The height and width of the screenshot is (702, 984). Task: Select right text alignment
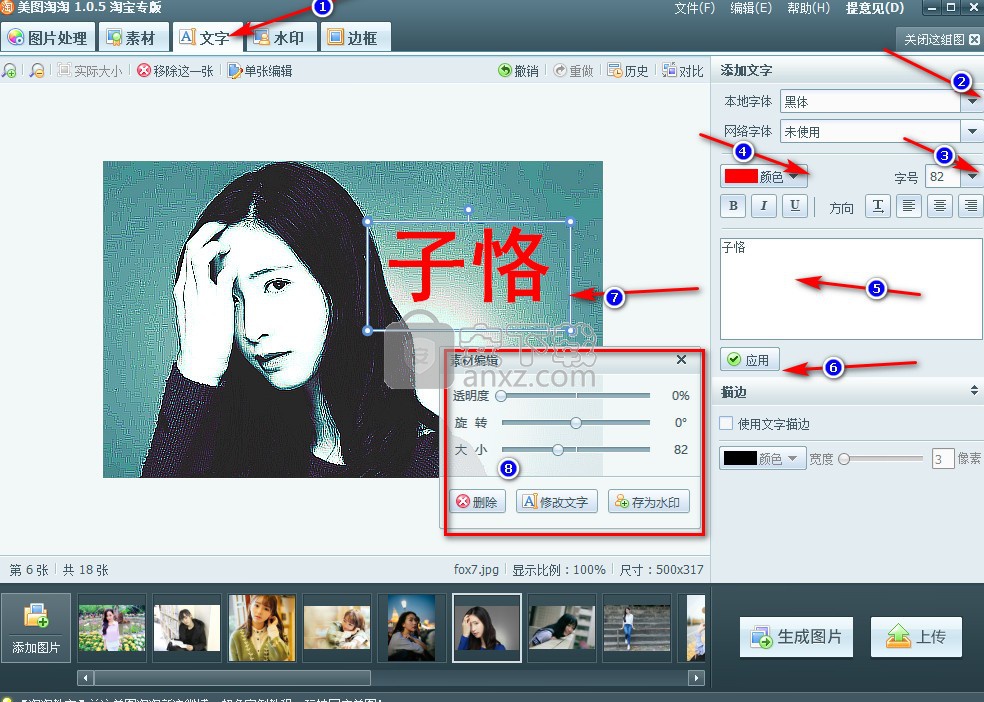coord(970,206)
